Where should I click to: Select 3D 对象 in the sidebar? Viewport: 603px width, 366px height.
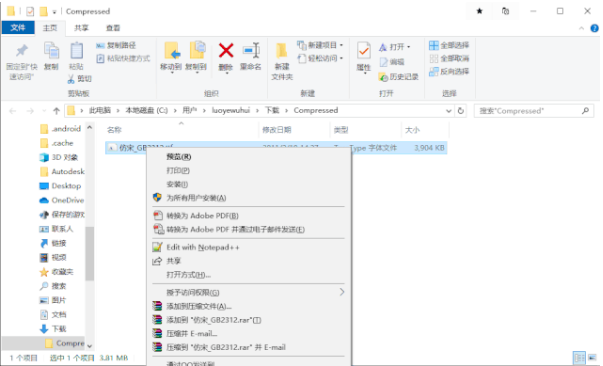tap(59, 157)
